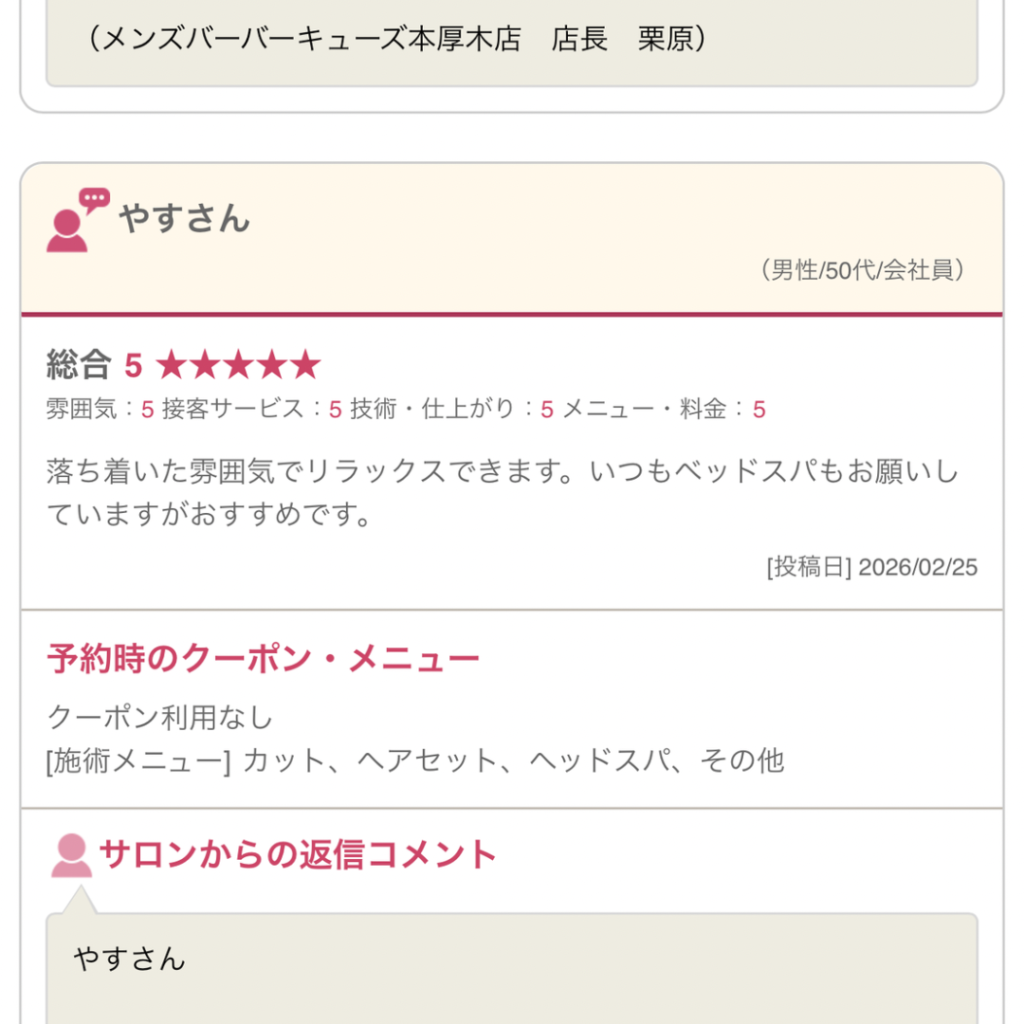
Task: Click the post date 2026/02/25
Action: pyautogui.click(x=872, y=568)
